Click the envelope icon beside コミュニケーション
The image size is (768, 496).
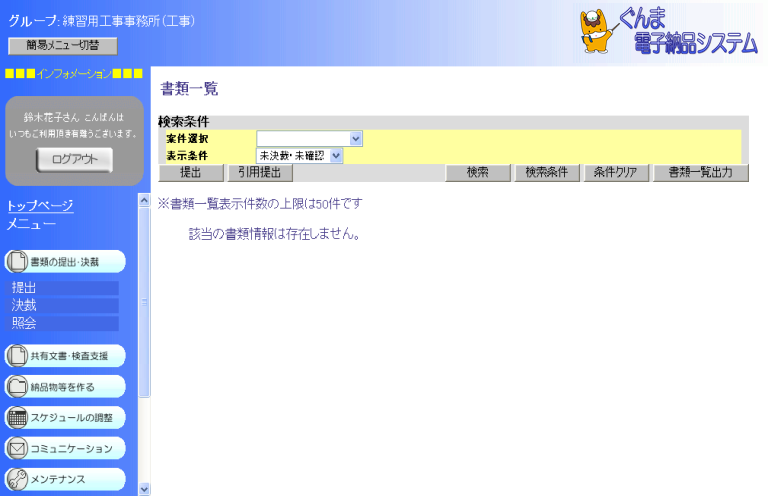pyautogui.click(x=17, y=448)
